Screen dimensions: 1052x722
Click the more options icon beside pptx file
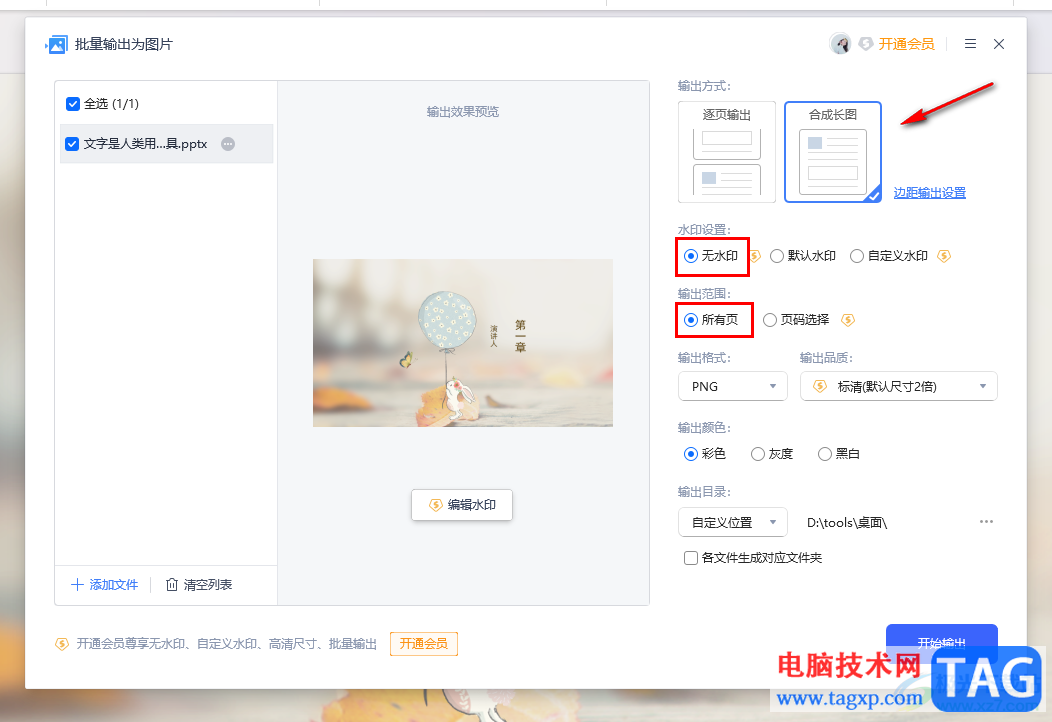tap(228, 144)
